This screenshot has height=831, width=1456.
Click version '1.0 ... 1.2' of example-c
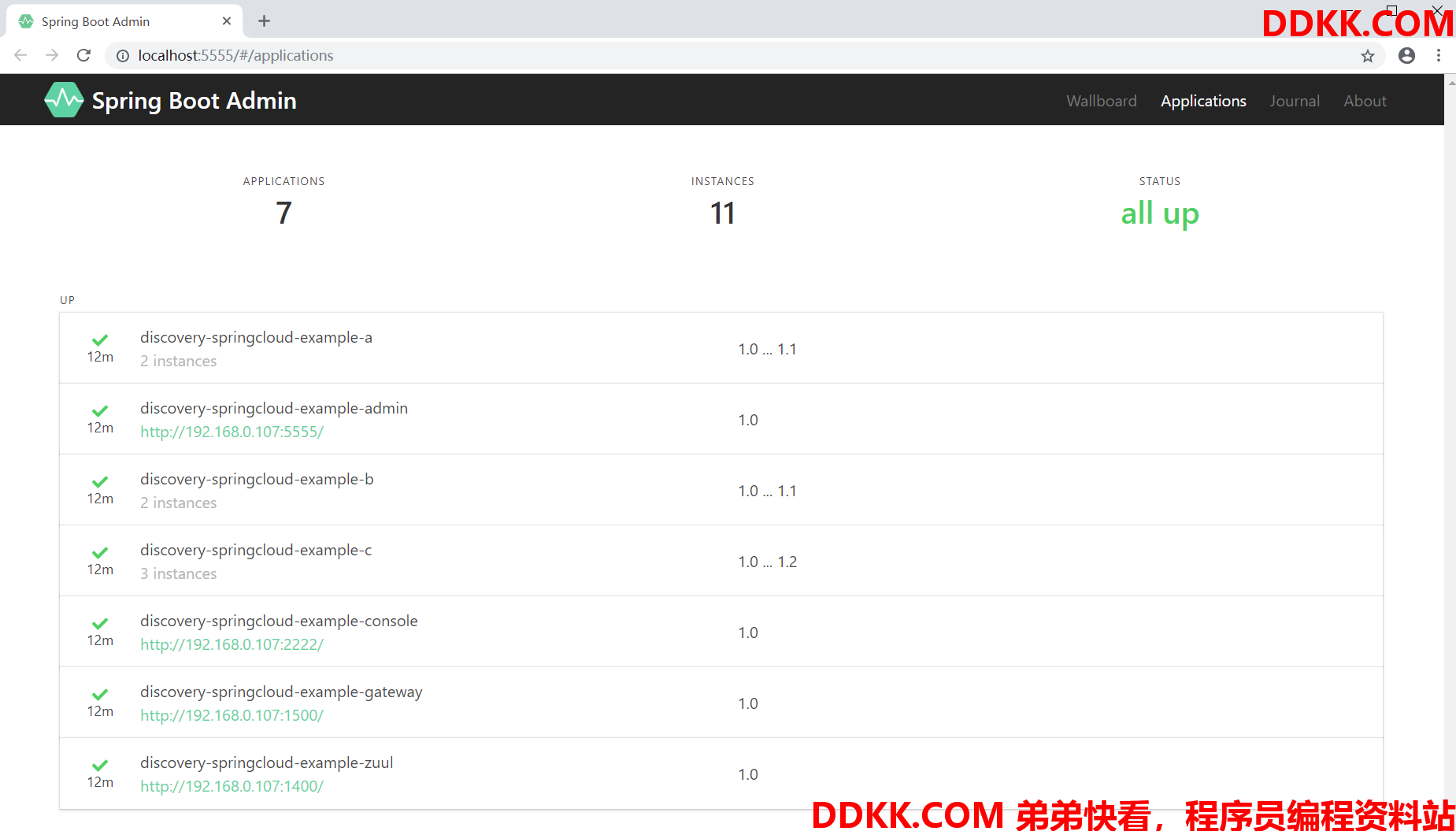point(767,562)
